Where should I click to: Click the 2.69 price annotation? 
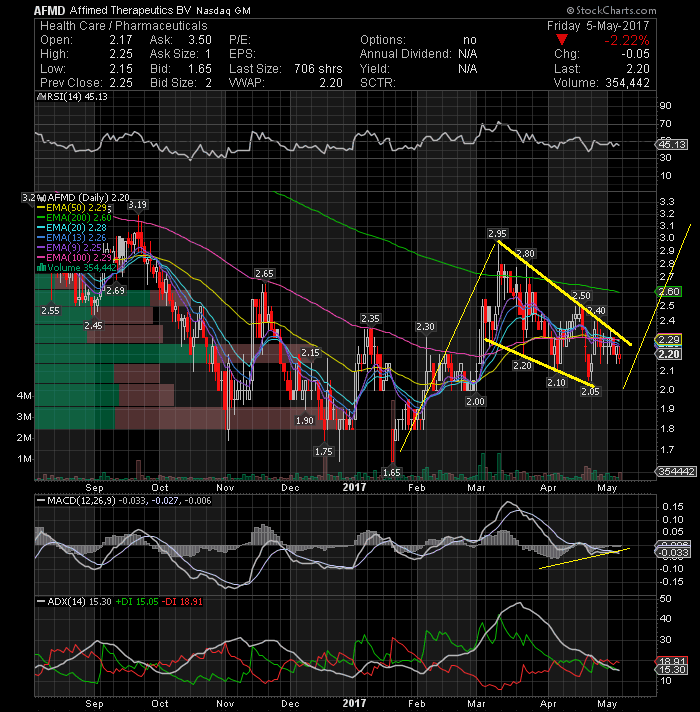coord(115,291)
